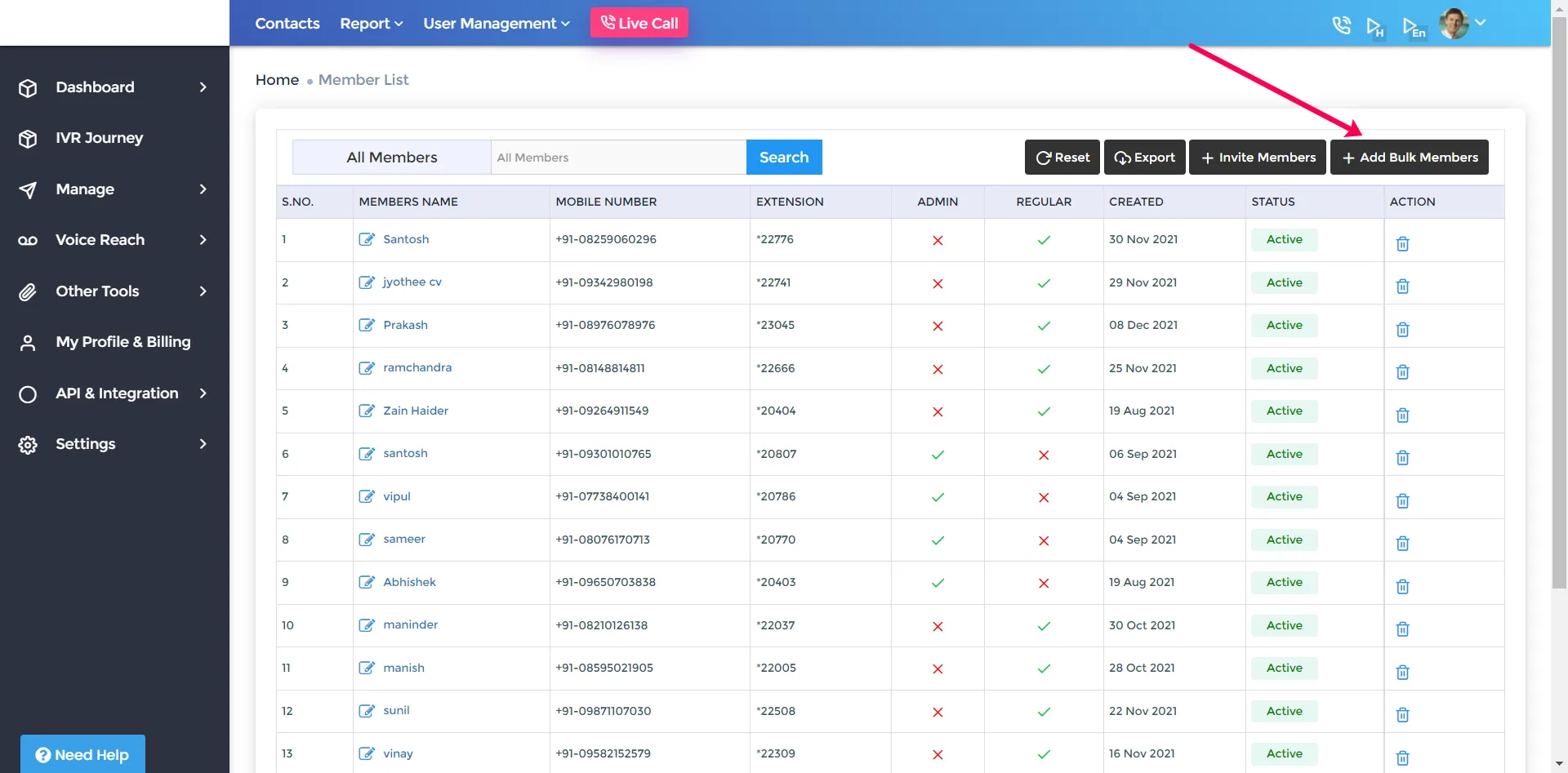This screenshot has width=1568, height=773.
Task: Edit Zain Haider via pencil icon
Action: pos(367,411)
